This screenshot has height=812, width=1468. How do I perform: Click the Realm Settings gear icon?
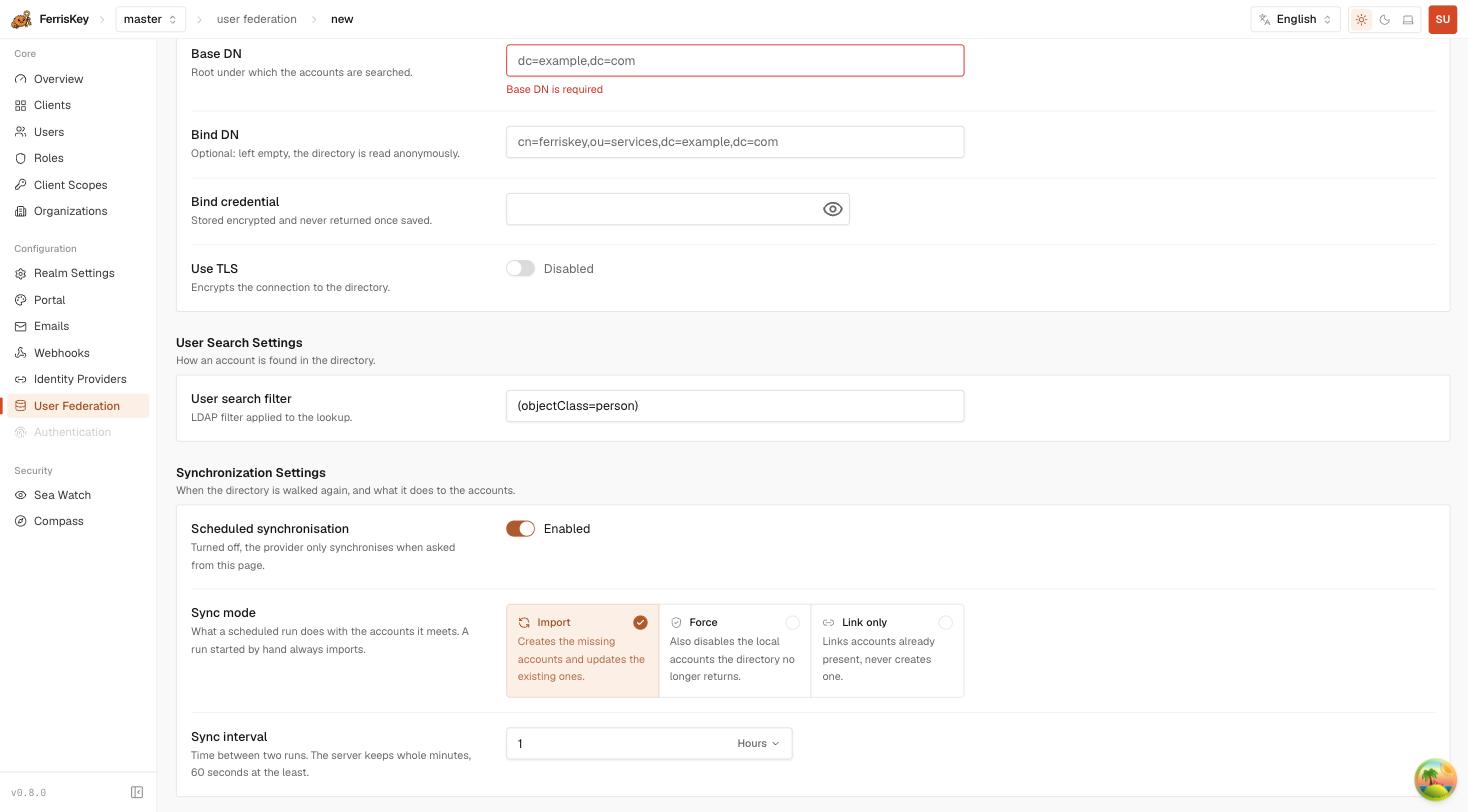[x=21, y=273]
